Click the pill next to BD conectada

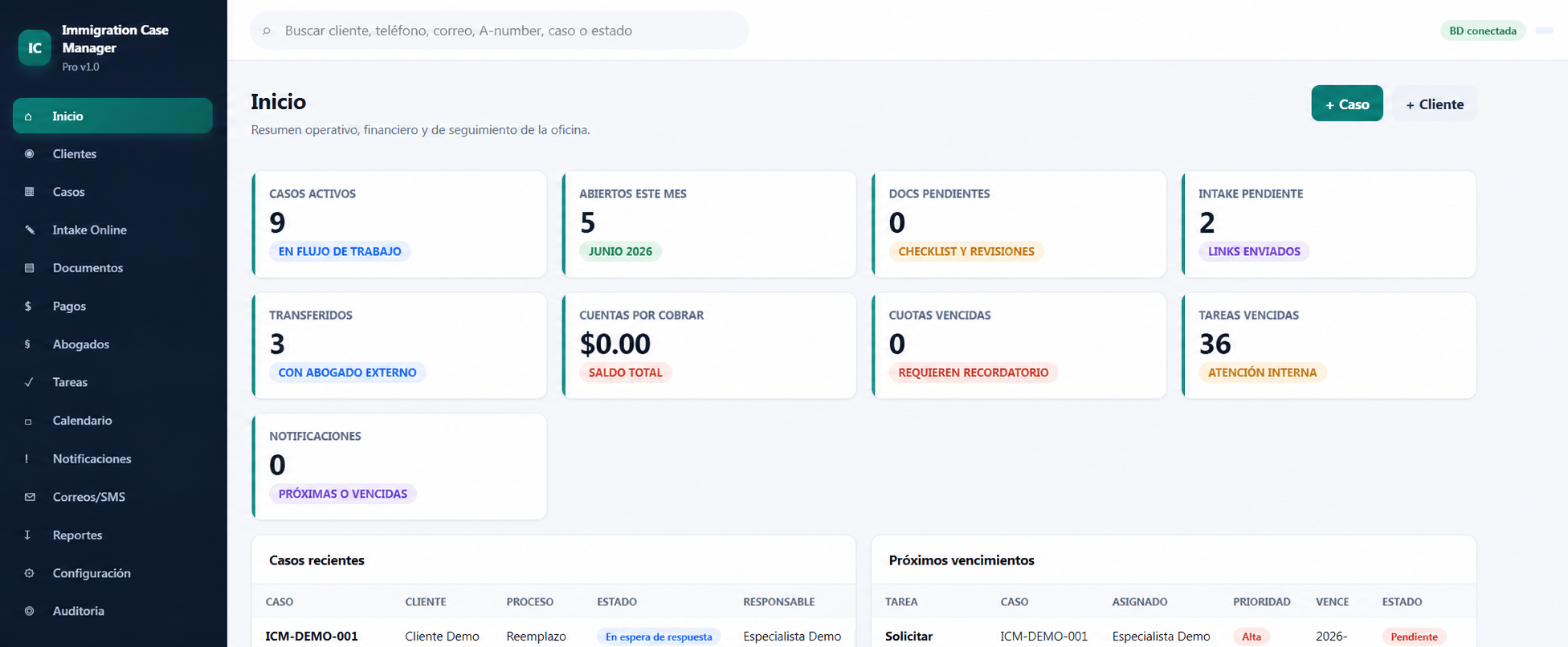coord(1544,31)
